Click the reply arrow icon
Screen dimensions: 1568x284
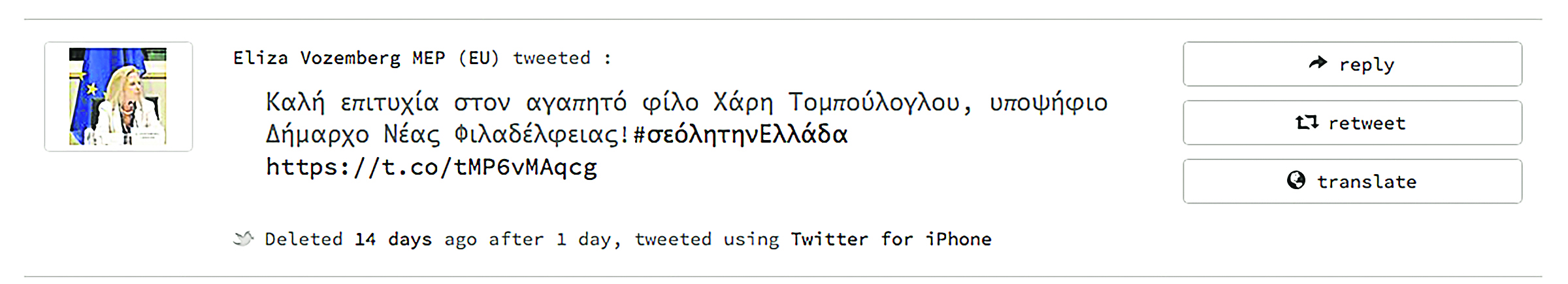pyautogui.click(x=1318, y=63)
